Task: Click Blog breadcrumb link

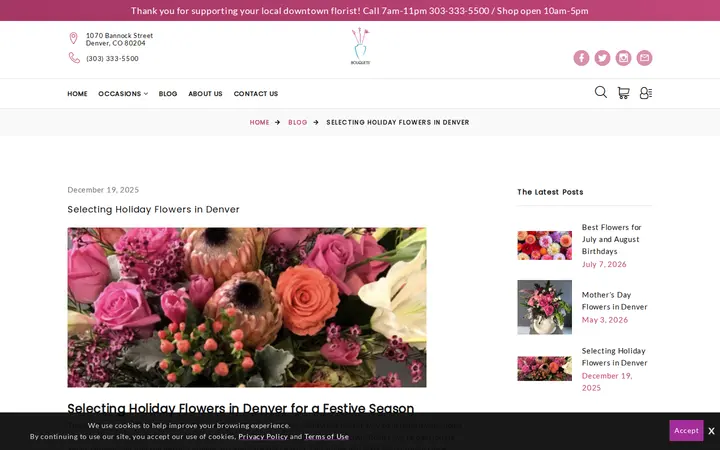Action: click(x=298, y=123)
